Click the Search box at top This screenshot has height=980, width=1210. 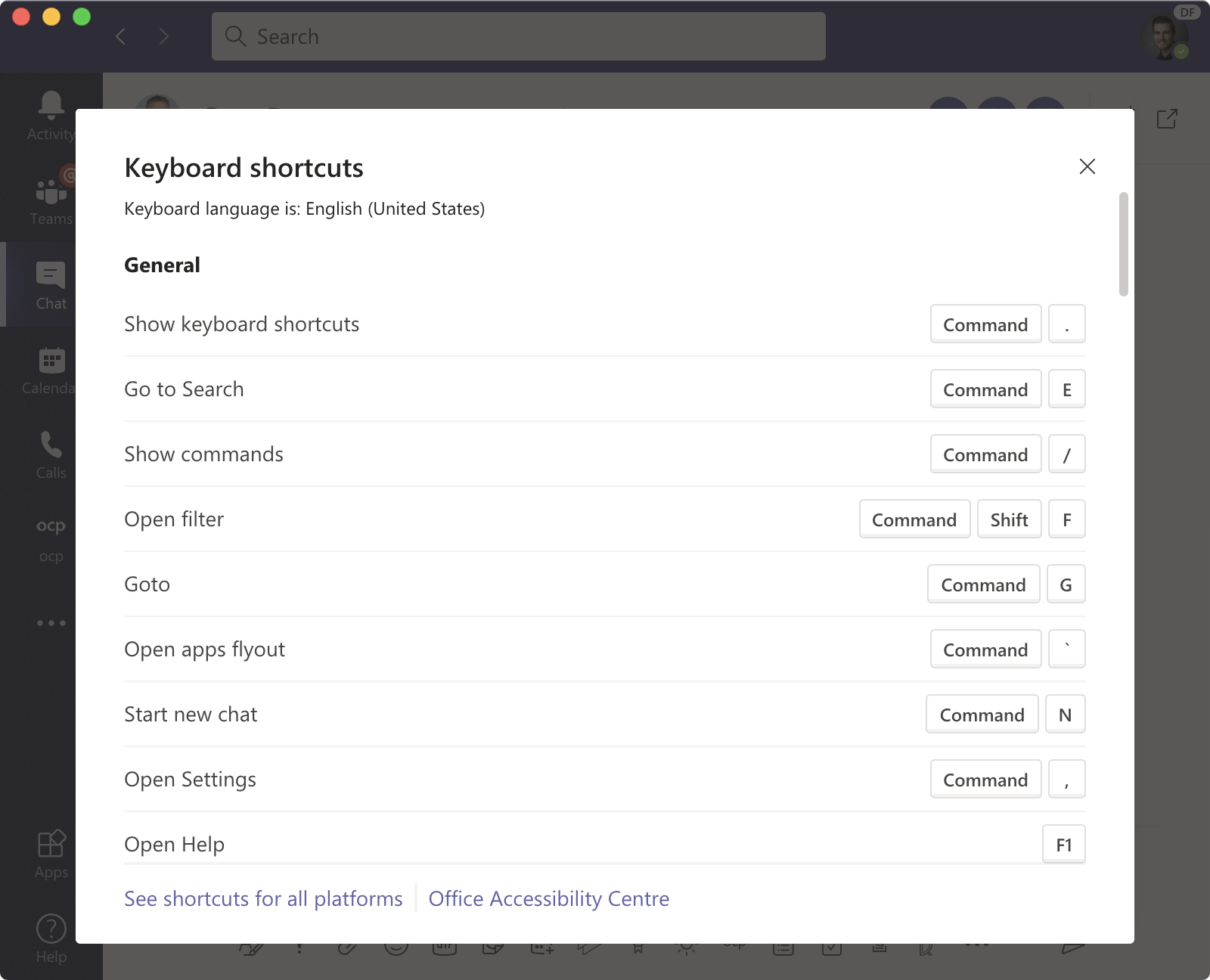[519, 36]
